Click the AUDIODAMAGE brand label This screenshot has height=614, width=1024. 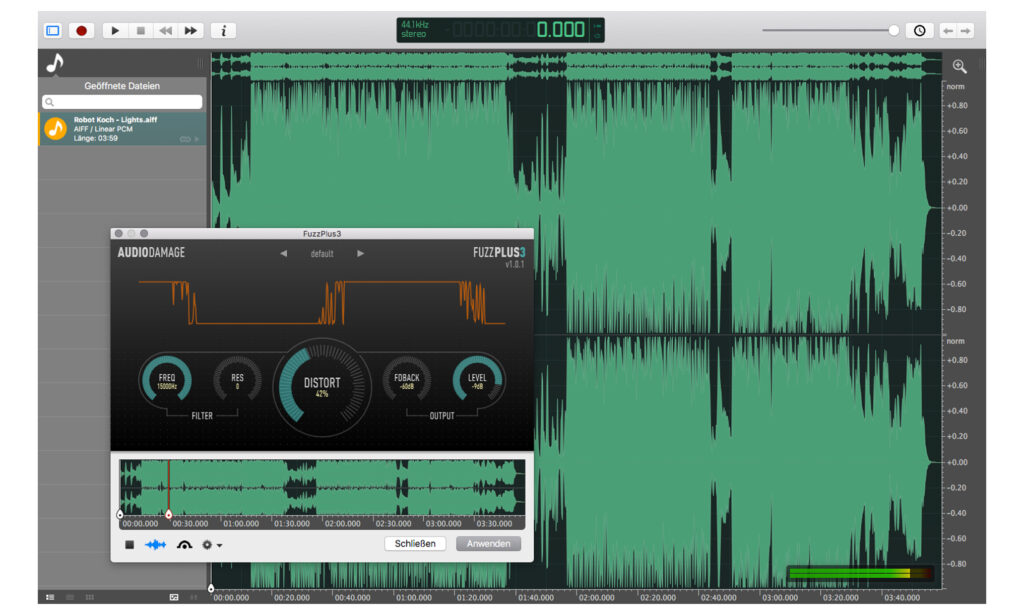(151, 253)
